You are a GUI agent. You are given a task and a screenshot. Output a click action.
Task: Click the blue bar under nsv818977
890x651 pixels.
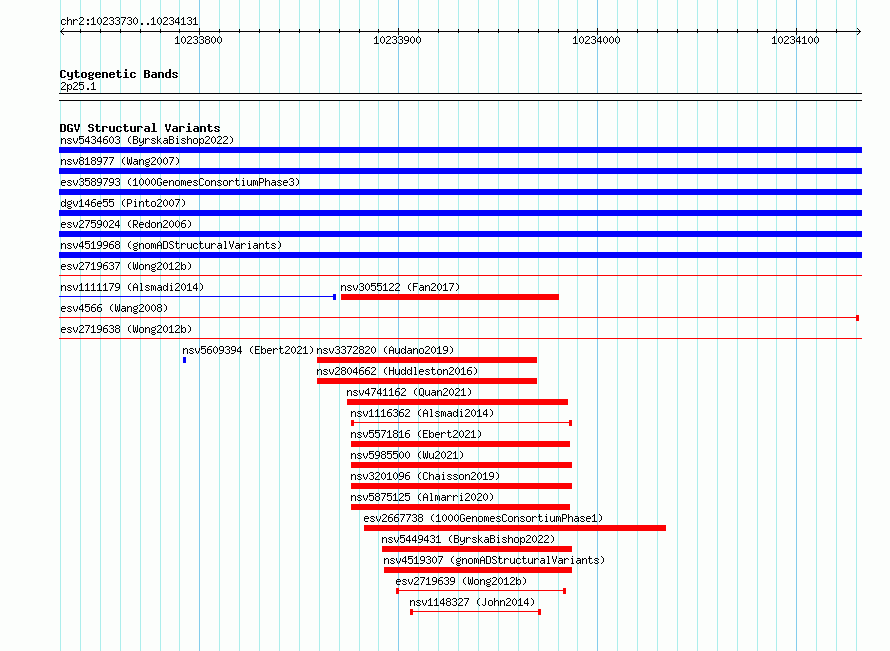point(460,171)
